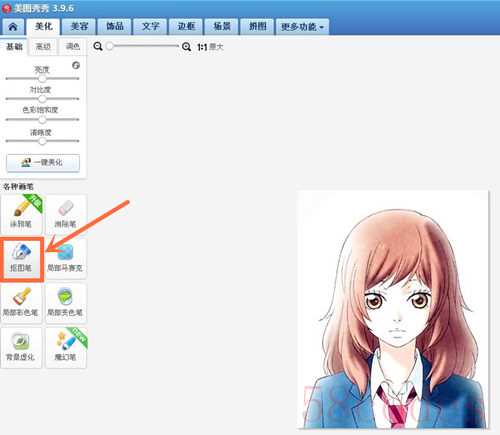Select the 消除笔 eraser pen tool
500x435 pixels.
66,214
